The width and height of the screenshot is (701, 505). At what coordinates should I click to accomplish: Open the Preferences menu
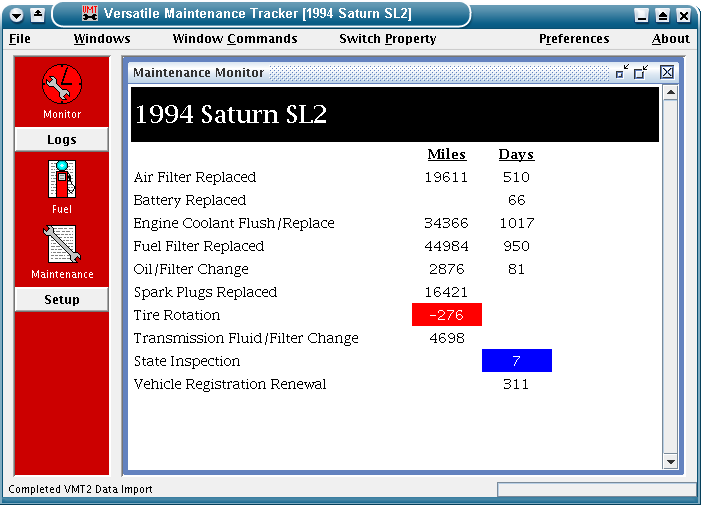coord(574,39)
